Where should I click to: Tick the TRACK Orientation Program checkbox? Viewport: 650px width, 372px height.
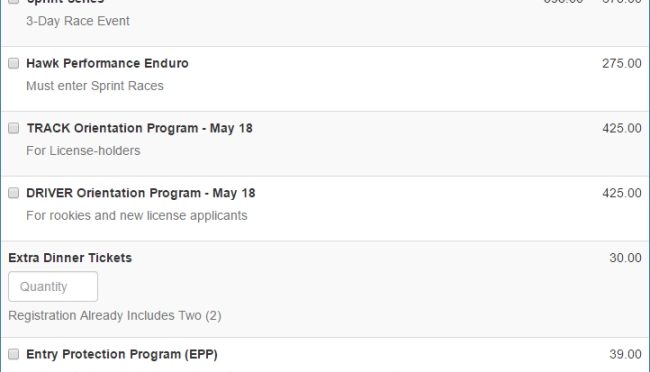pyautogui.click(x=14, y=128)
